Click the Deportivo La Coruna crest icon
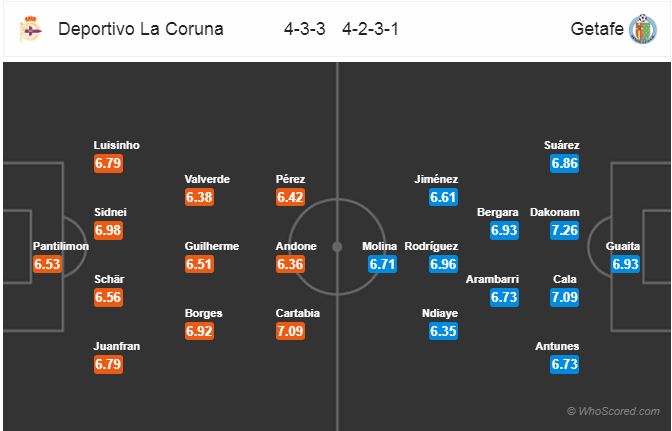This screenshot has width=672, height=431. (30, 29)
